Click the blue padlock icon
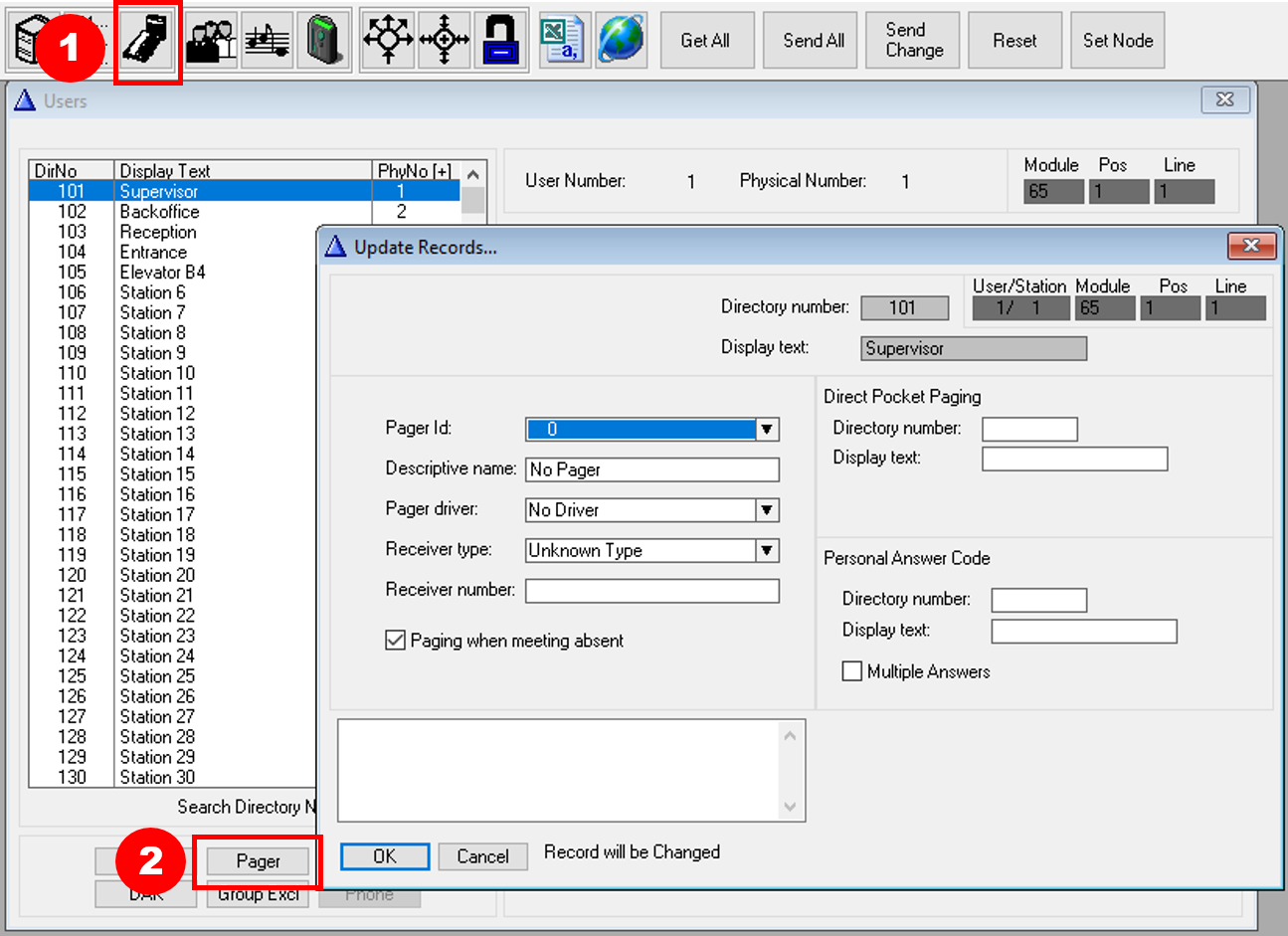 tap(501, 41)
